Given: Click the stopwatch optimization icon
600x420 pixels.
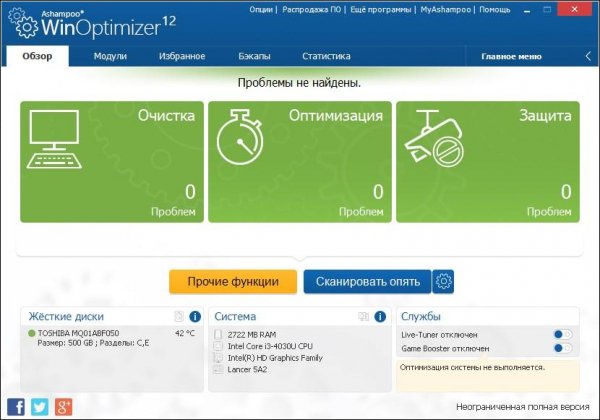Looking at the screenshot, I should (240, 137).
